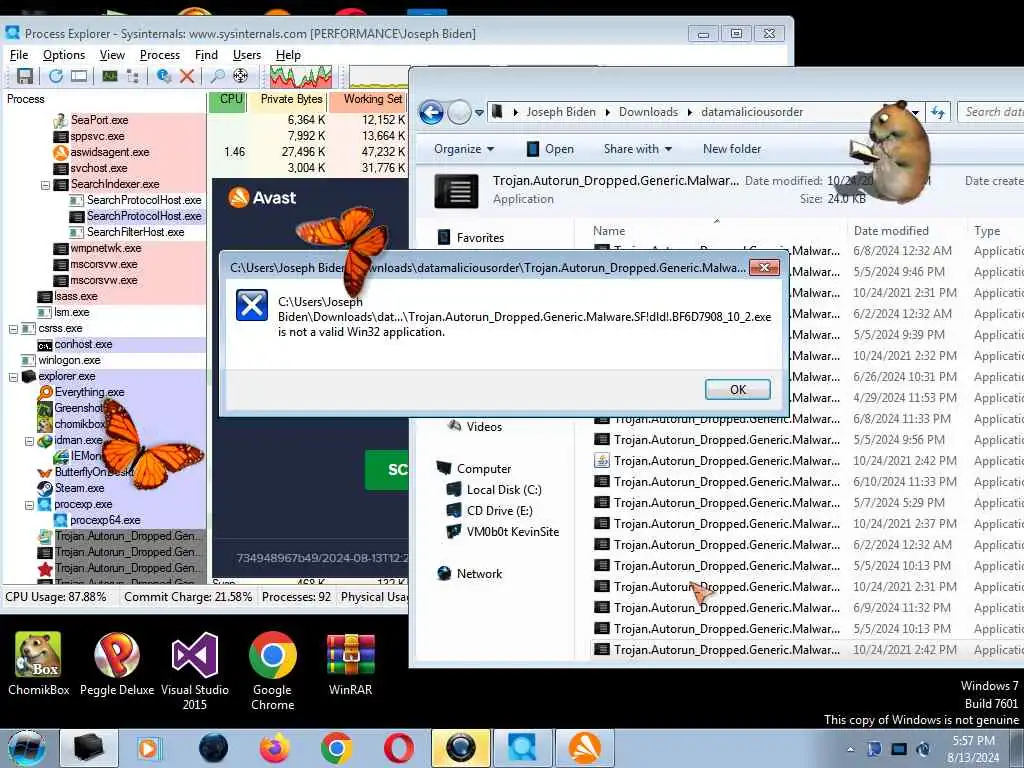Open the Organize dropdown in Explorer
The width and height of the screenshot is (1024, 768).
coord(464,149)
